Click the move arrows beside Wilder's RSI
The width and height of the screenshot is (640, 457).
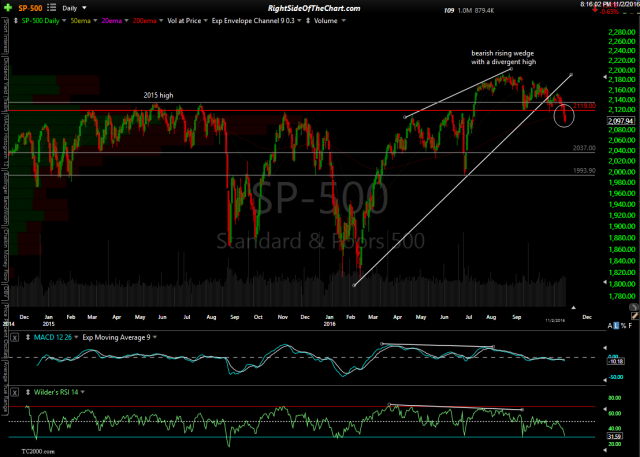pos(28,393)
